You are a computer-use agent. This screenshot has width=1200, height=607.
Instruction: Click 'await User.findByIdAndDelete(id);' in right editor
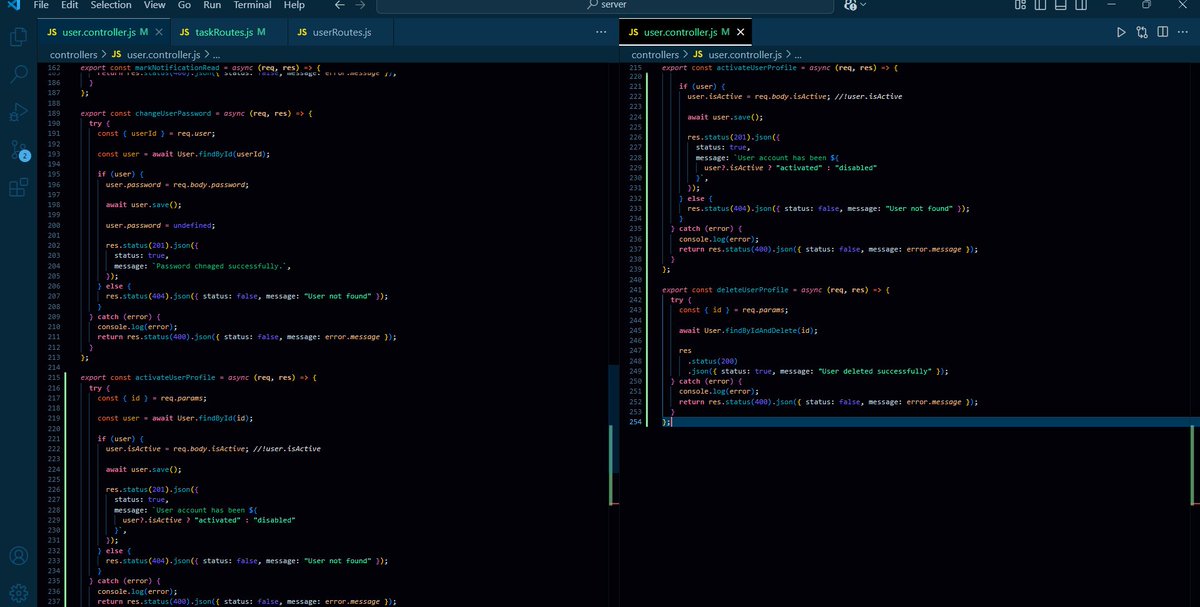click(x=750, y=330)
